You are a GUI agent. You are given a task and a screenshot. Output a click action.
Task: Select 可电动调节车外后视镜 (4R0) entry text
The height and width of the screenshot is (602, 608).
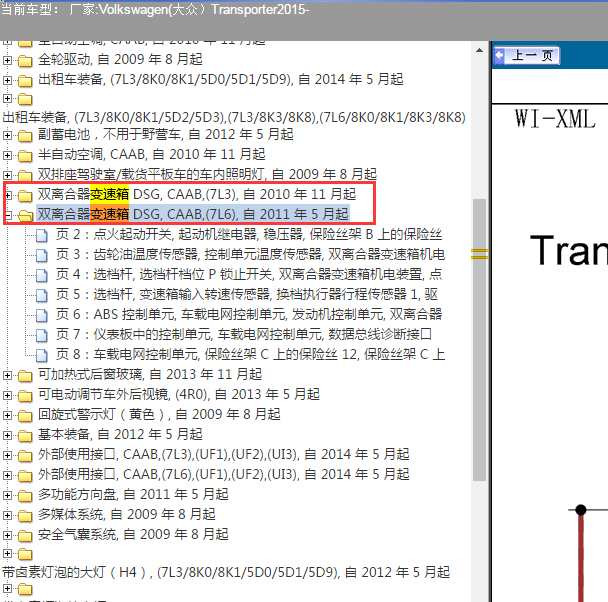[x=179, y=394]
